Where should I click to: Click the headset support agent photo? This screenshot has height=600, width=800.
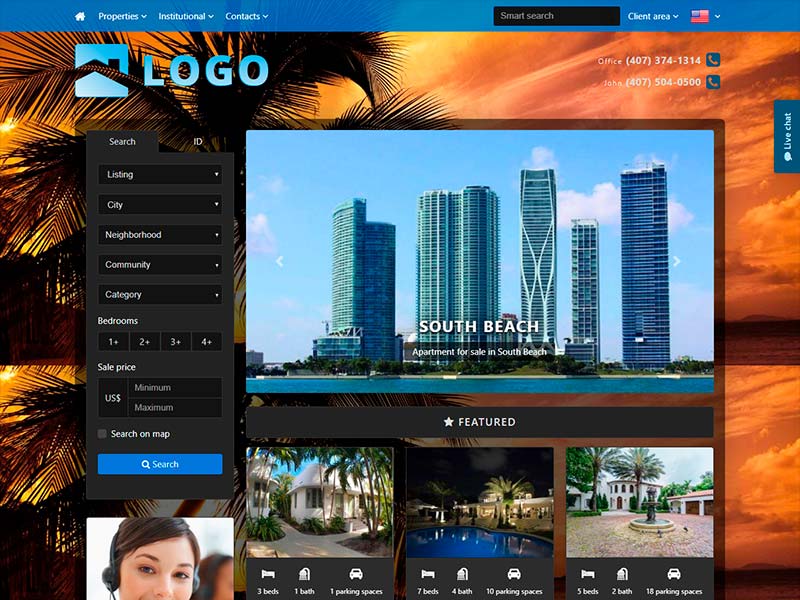point(160,559)
